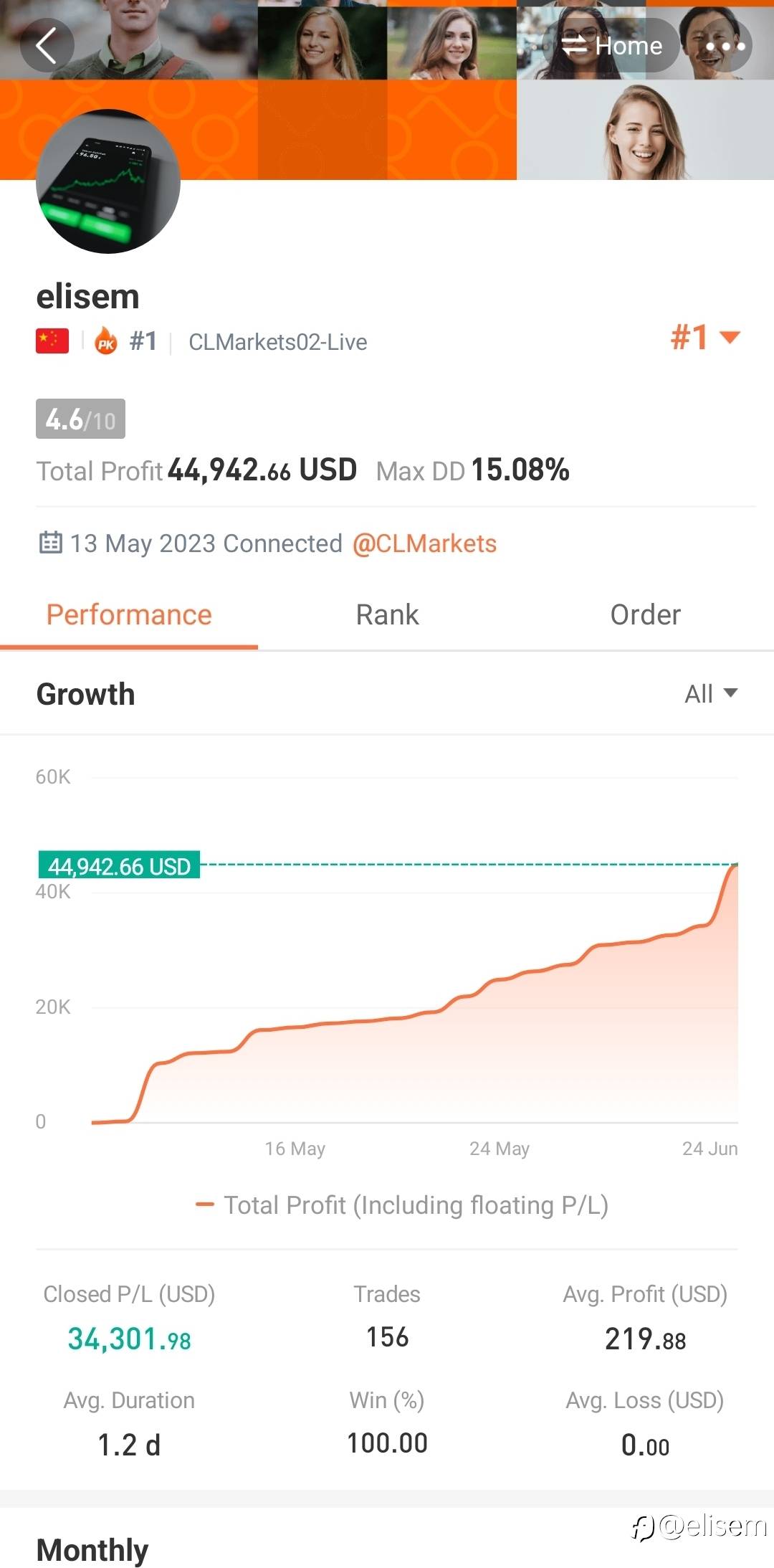774x1568 pixels.
Task: Tap the Home switch button
Action: tap(611, 46)
